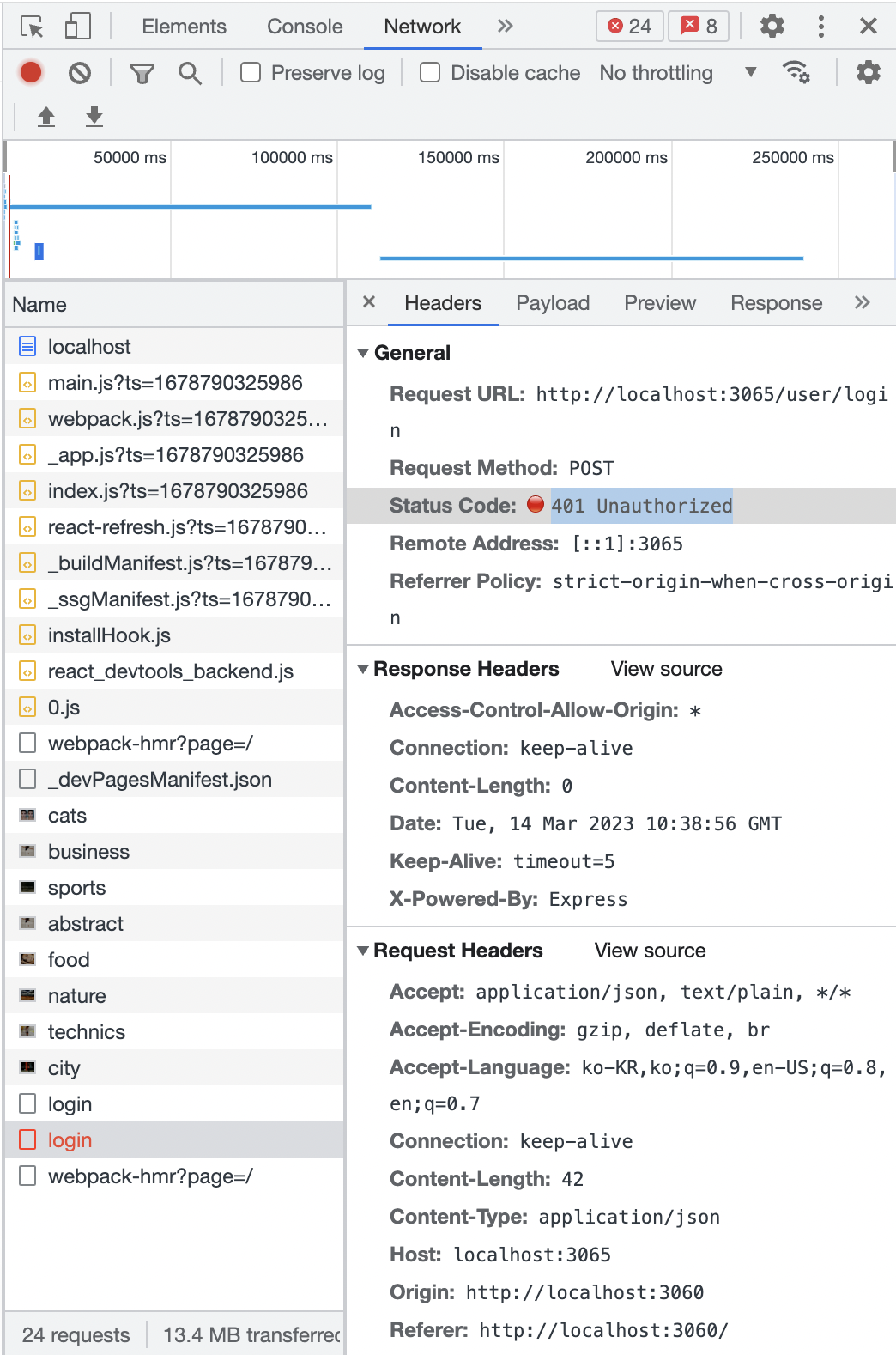This screenshot has height=1355, width=896.
Task: Stop recording network log
Action: (31, 73)
